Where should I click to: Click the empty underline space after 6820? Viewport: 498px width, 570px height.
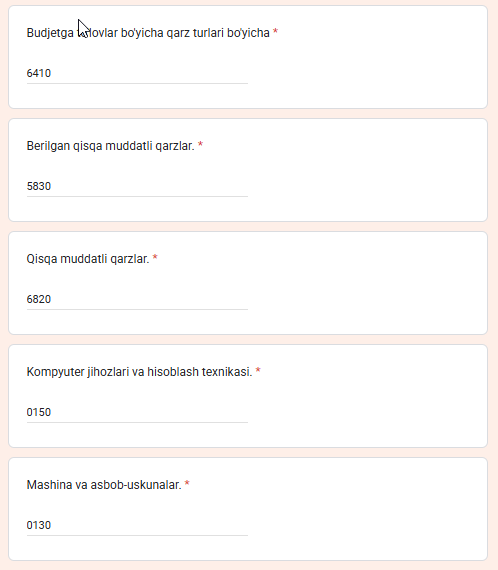[150, 300]
